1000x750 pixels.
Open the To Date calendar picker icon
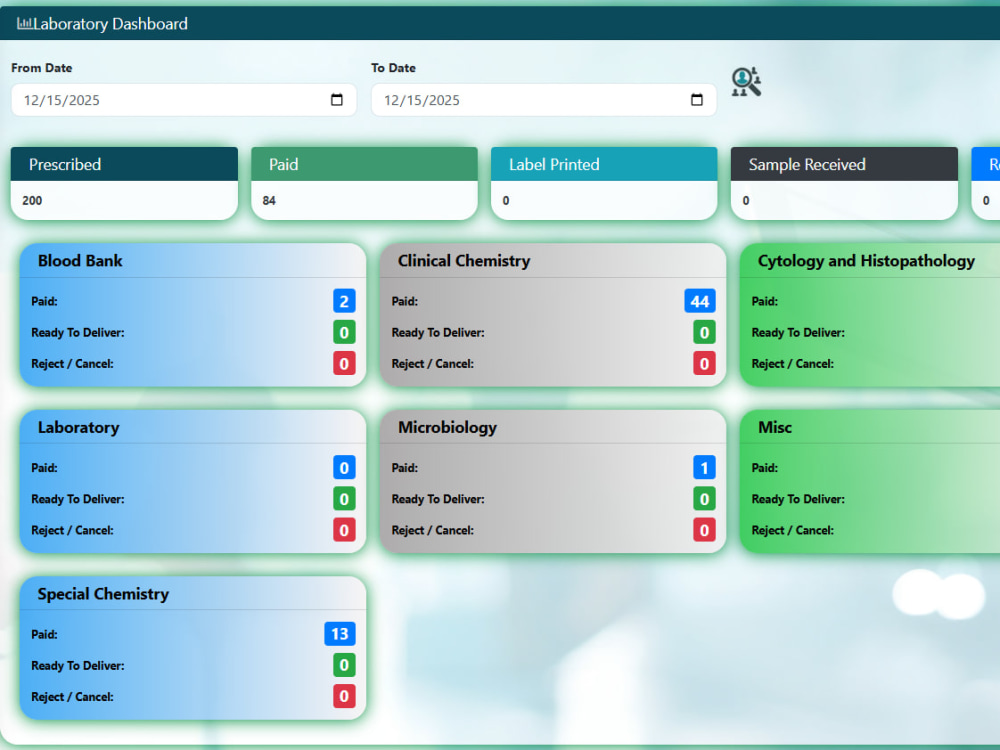(697, 99)
